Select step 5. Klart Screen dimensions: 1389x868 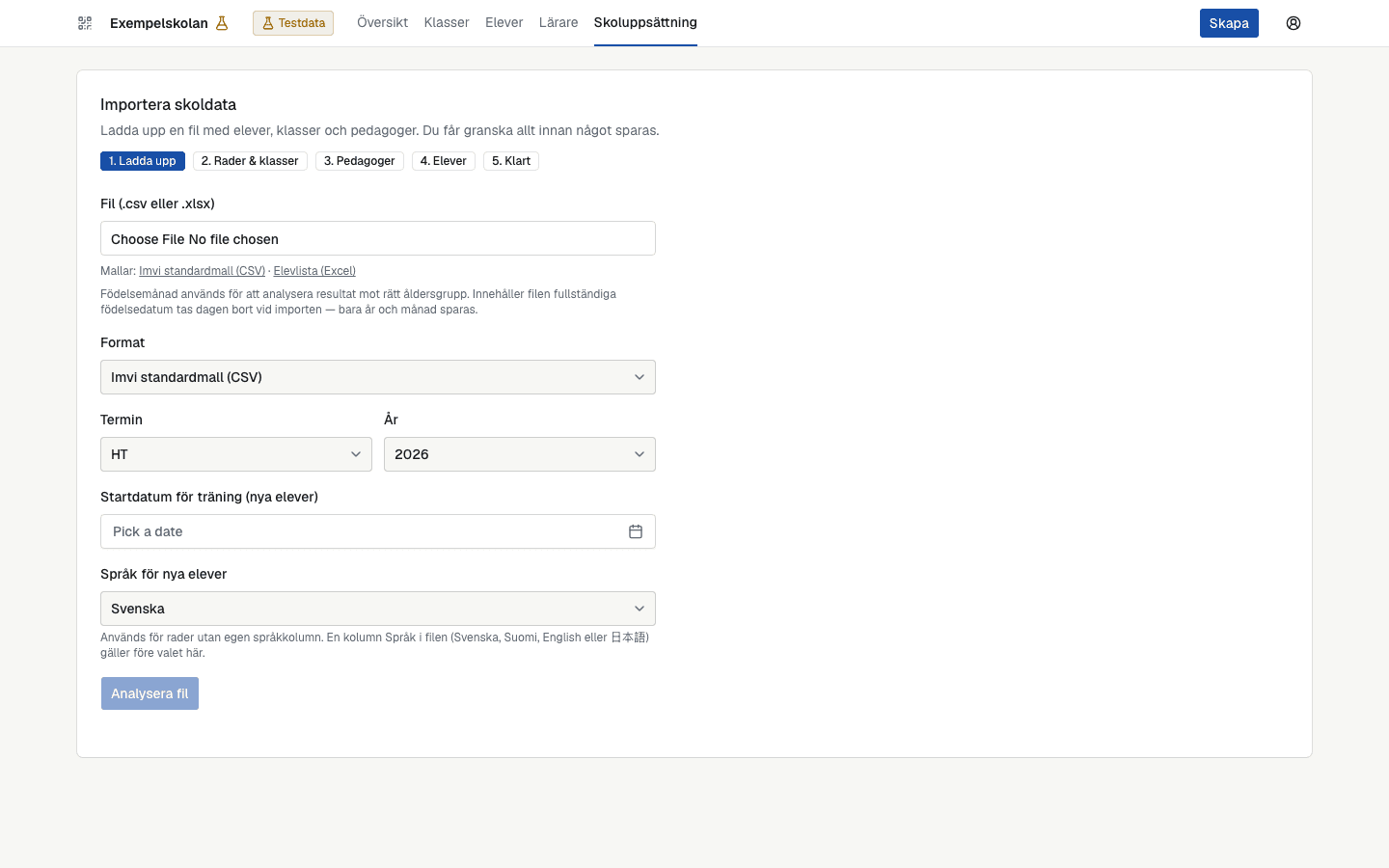click(x=511, y=161)
